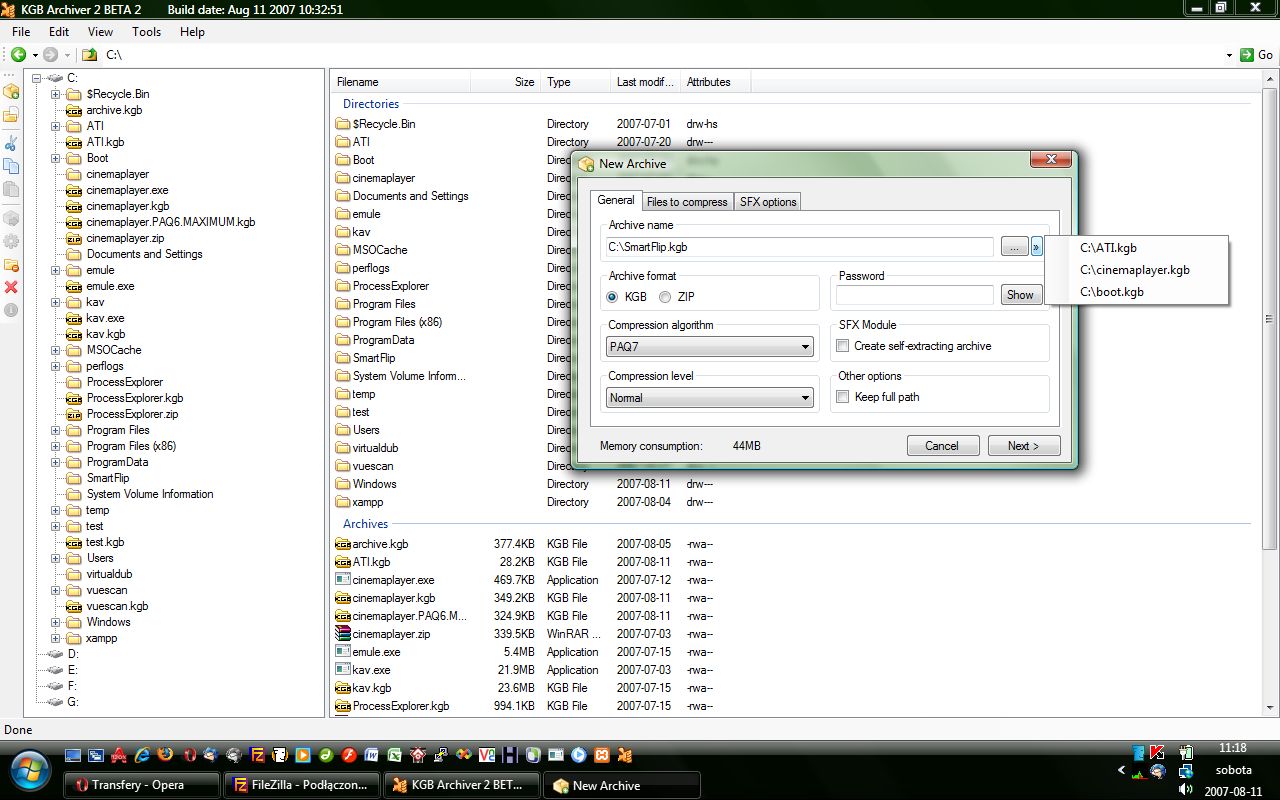Check the Keep full path option
The width and height of the screenshot is (1280, 800).
pos(843,396)
